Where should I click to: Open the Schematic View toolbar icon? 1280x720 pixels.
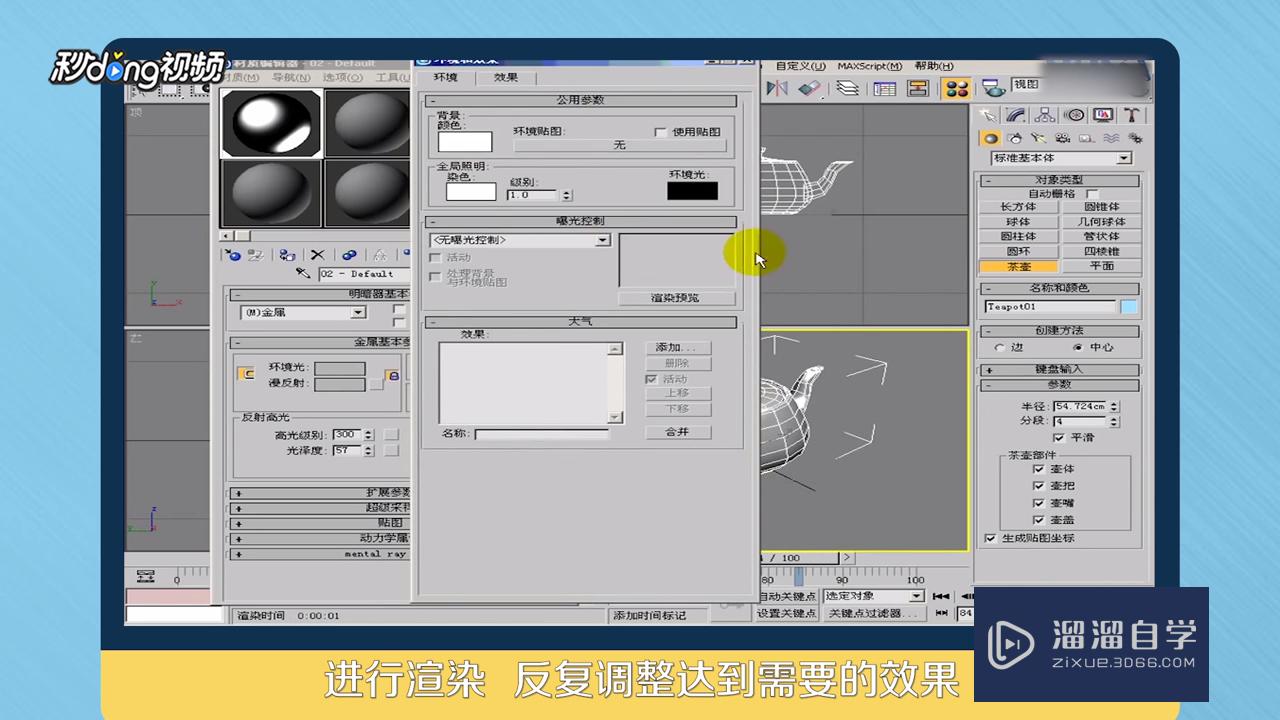[917, 88]
